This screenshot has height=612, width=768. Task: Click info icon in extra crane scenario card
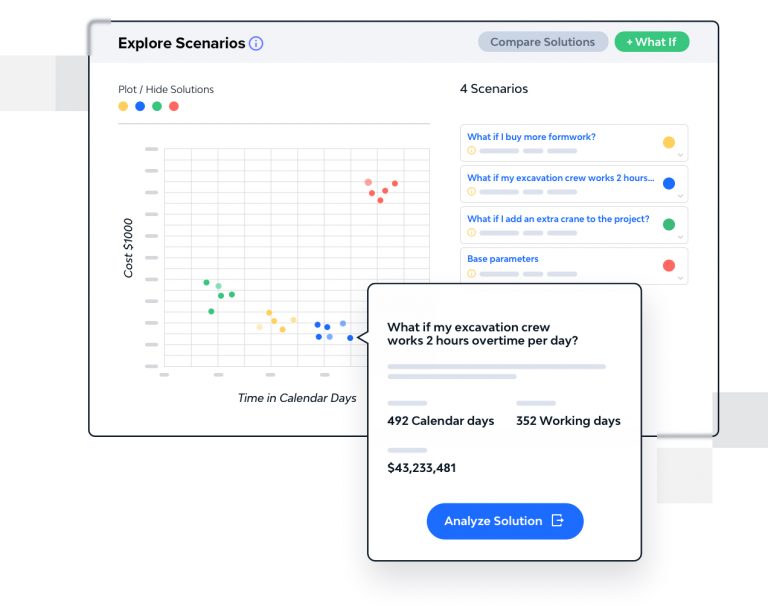pos(472,232)
